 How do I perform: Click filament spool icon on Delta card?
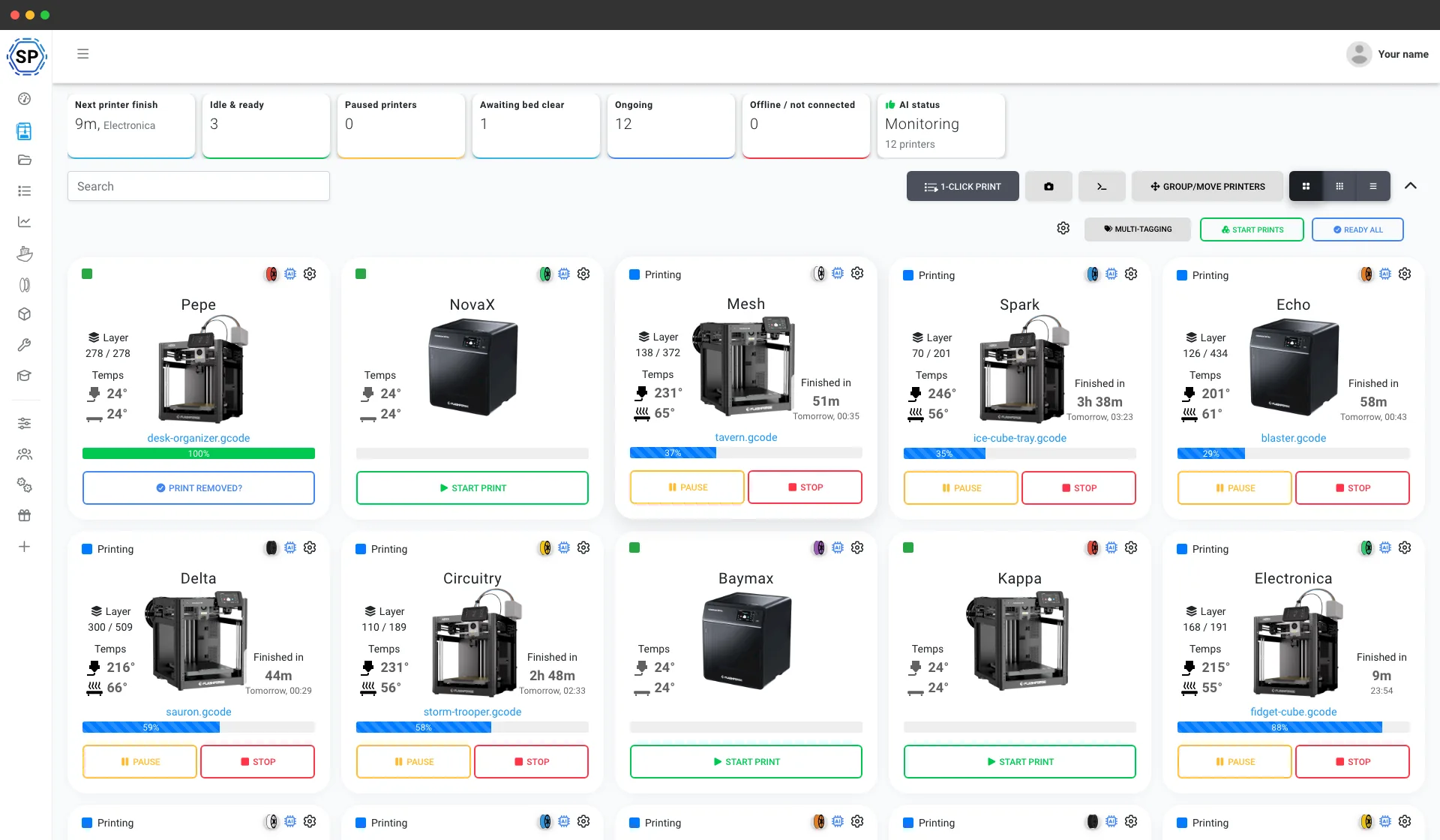[x=271, y=547]
